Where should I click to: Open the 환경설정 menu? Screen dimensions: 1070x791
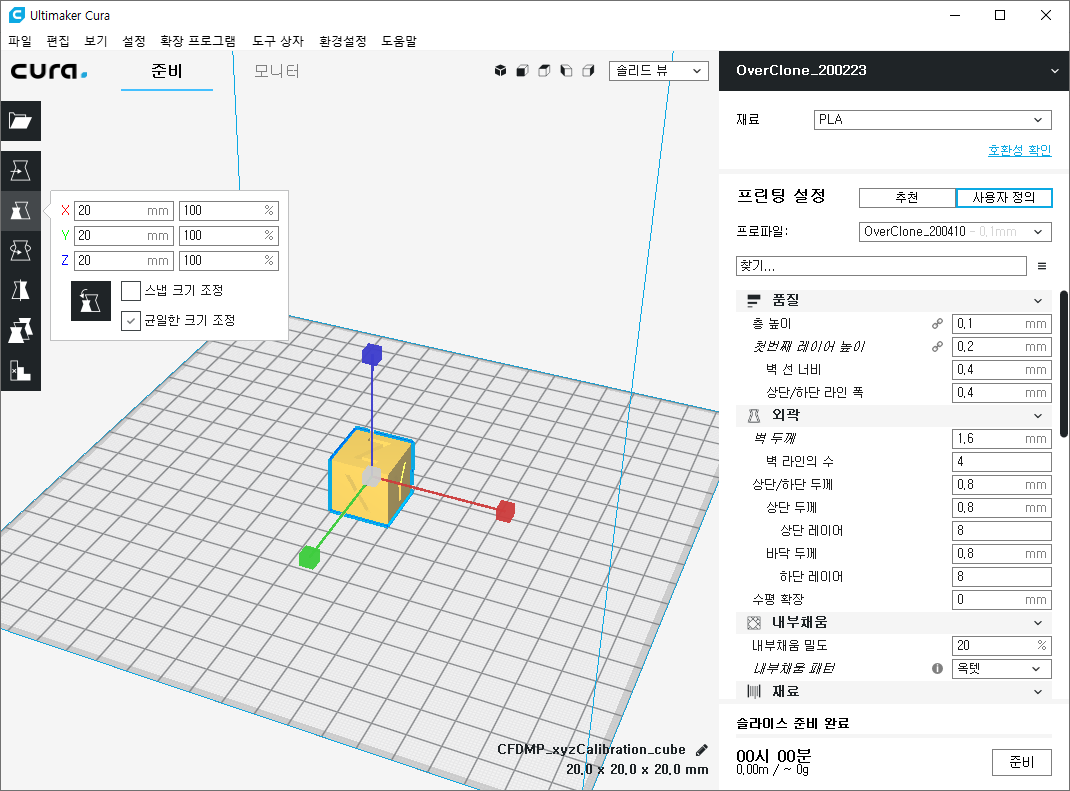(343, 41)
